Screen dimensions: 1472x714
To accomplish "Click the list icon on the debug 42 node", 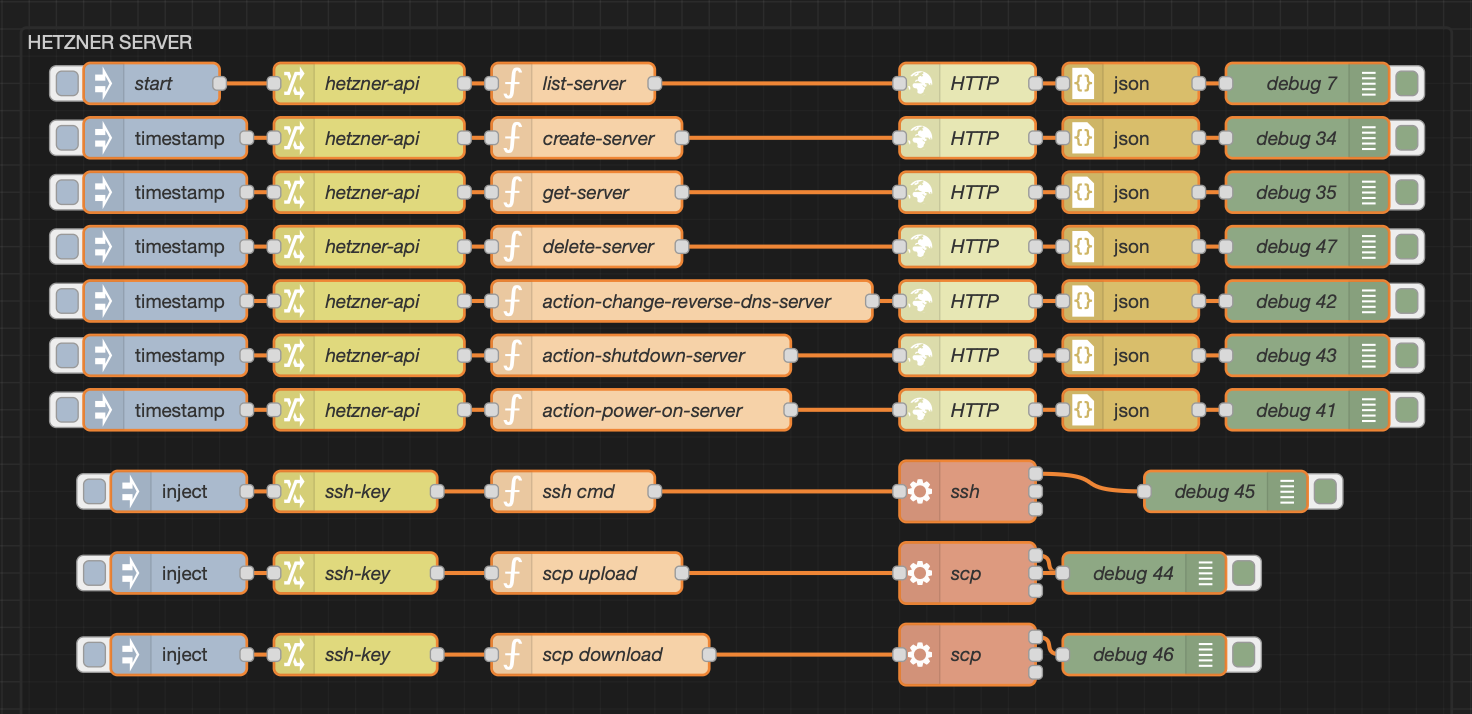I will point(1368,302).
